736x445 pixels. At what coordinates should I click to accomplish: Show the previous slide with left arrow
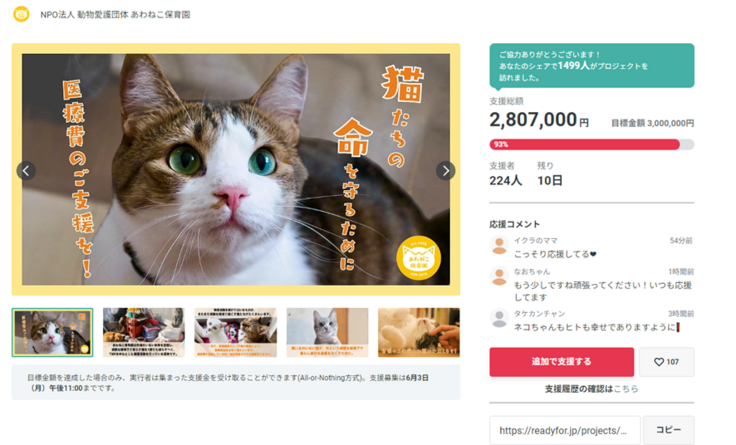pyautogui.click(x=26, y=171)
